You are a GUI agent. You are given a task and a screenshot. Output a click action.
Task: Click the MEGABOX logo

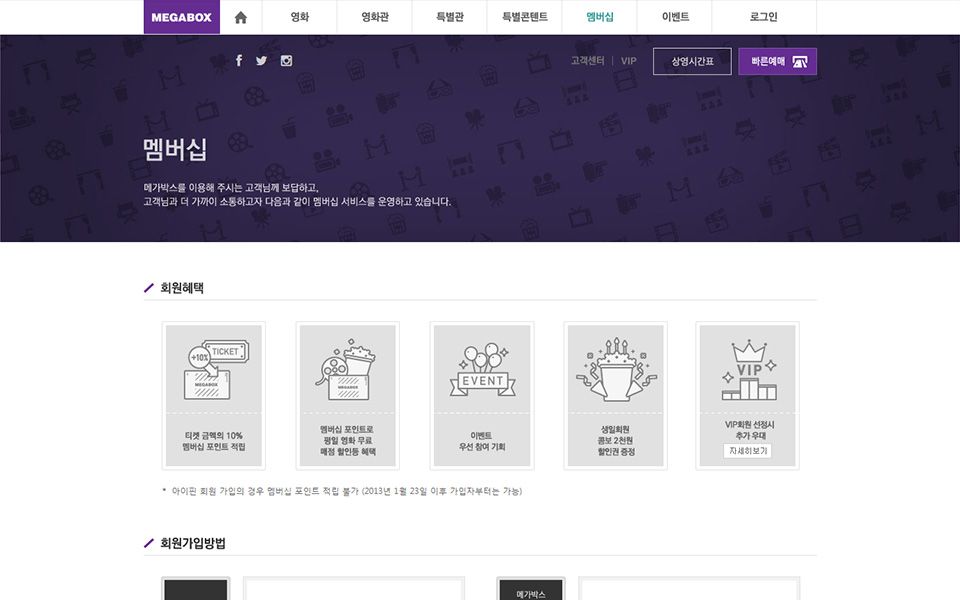(x=181, y=17)
